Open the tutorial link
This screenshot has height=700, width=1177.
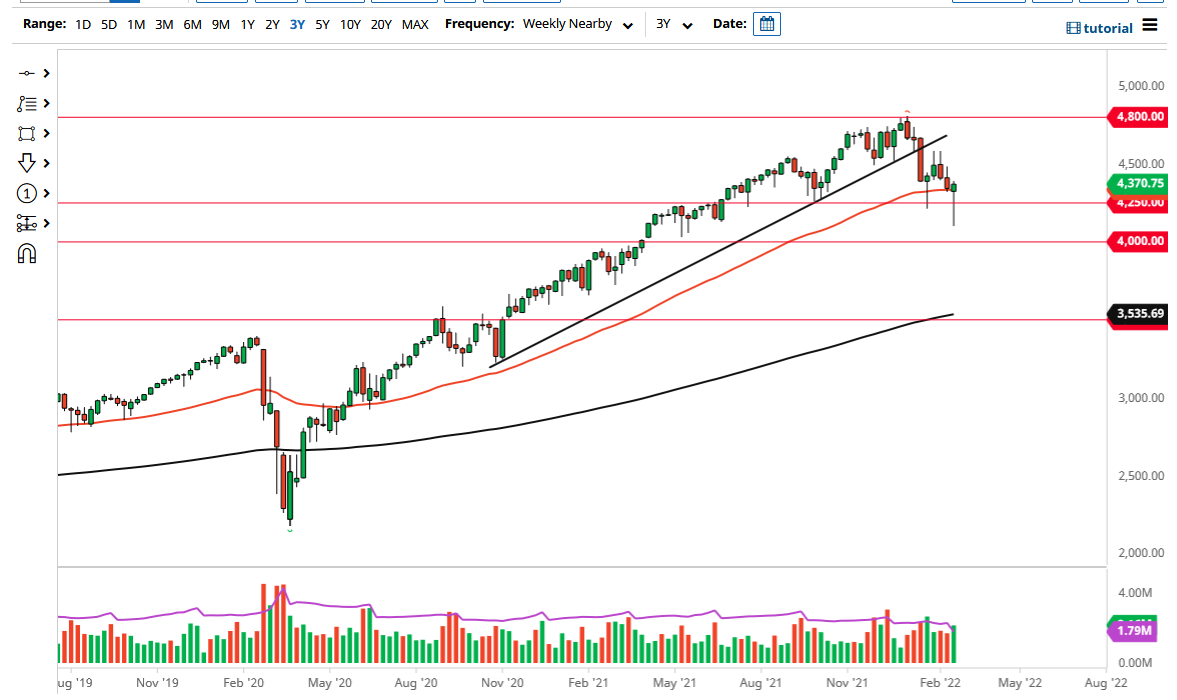1102,28
